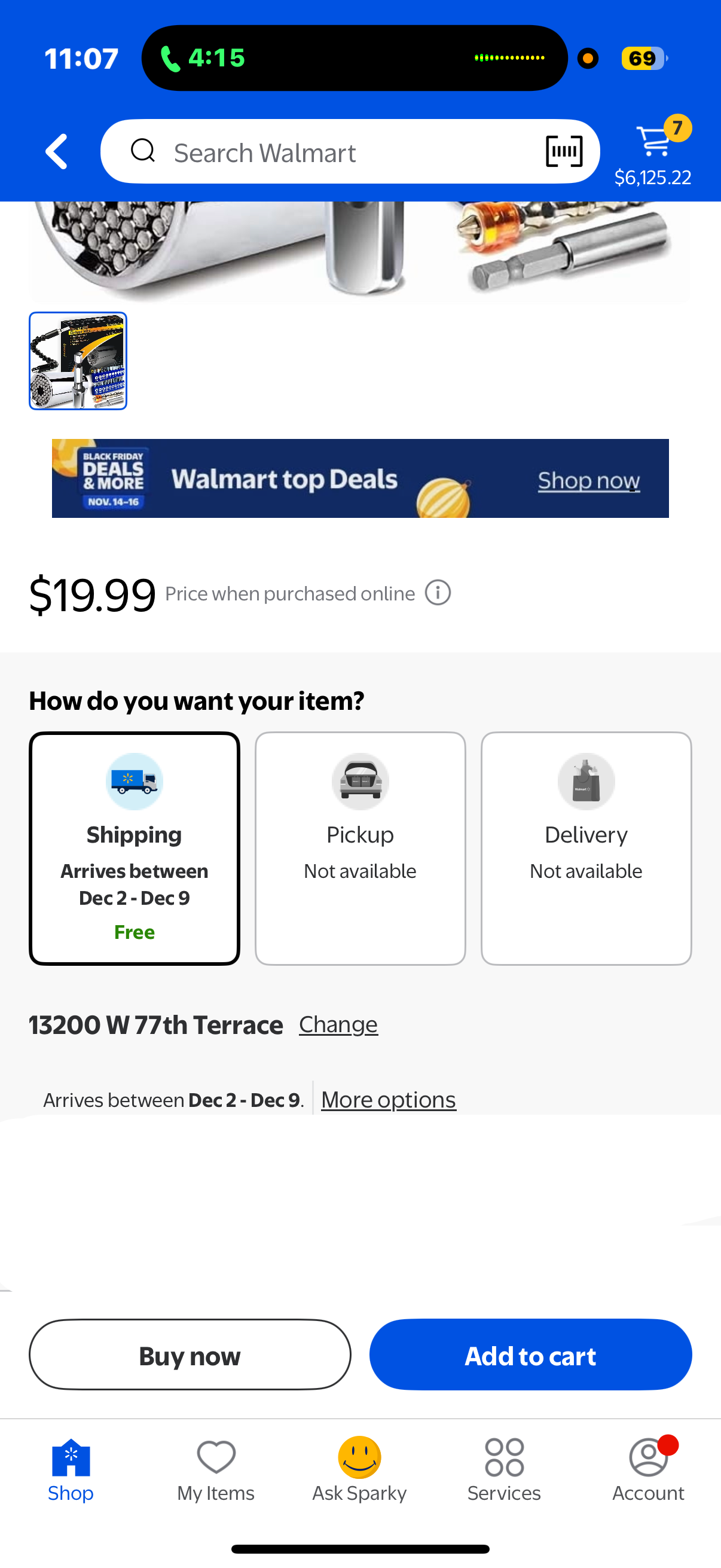721x1568 pixels.
Task: Tap Shop now on Walmart top Deals banner
Action: pos(588,481)
